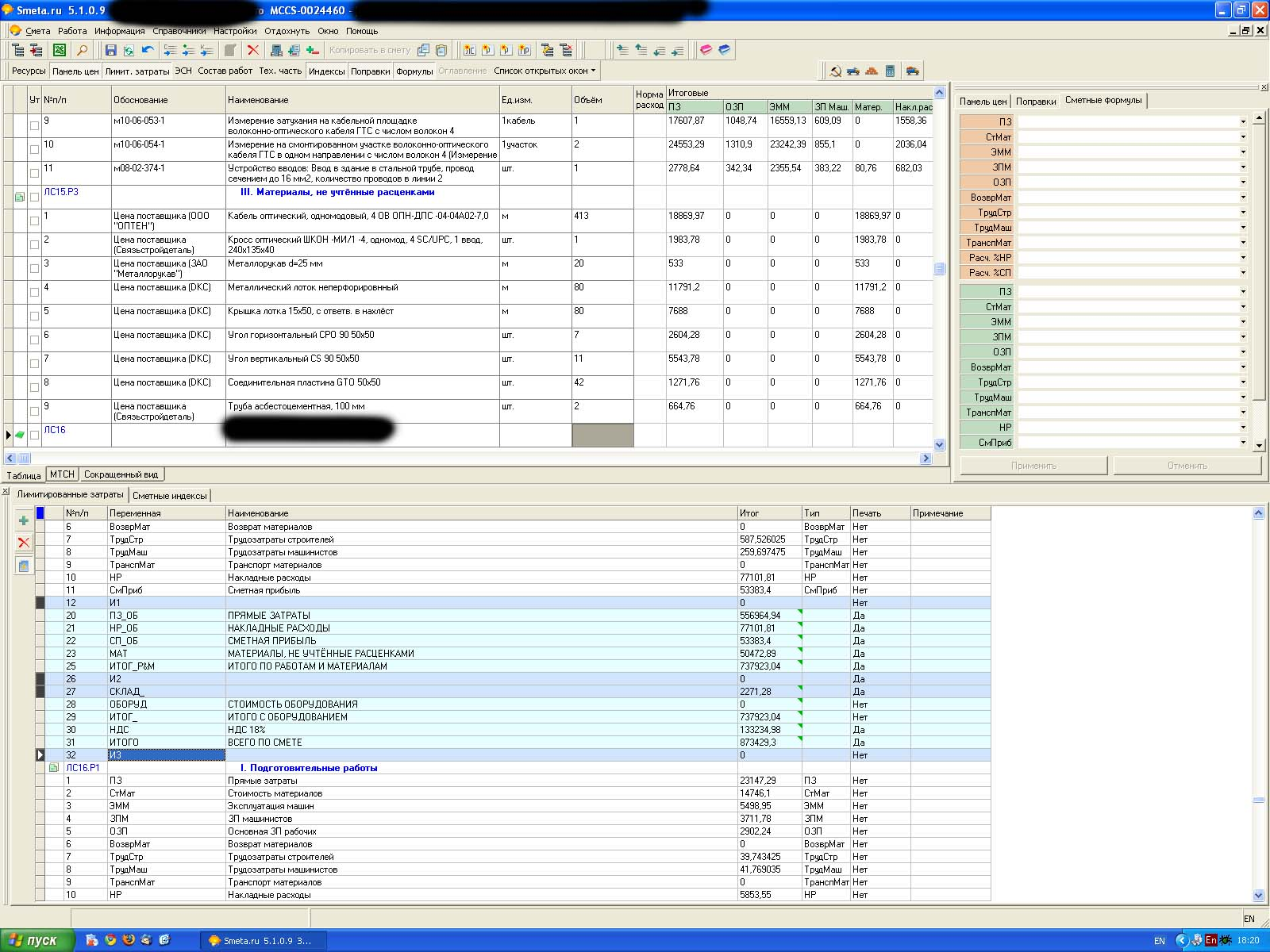Open the first ПЗ formula dropdown
The height and width of the screenshot is (952, 1270).
(1243, 122)
